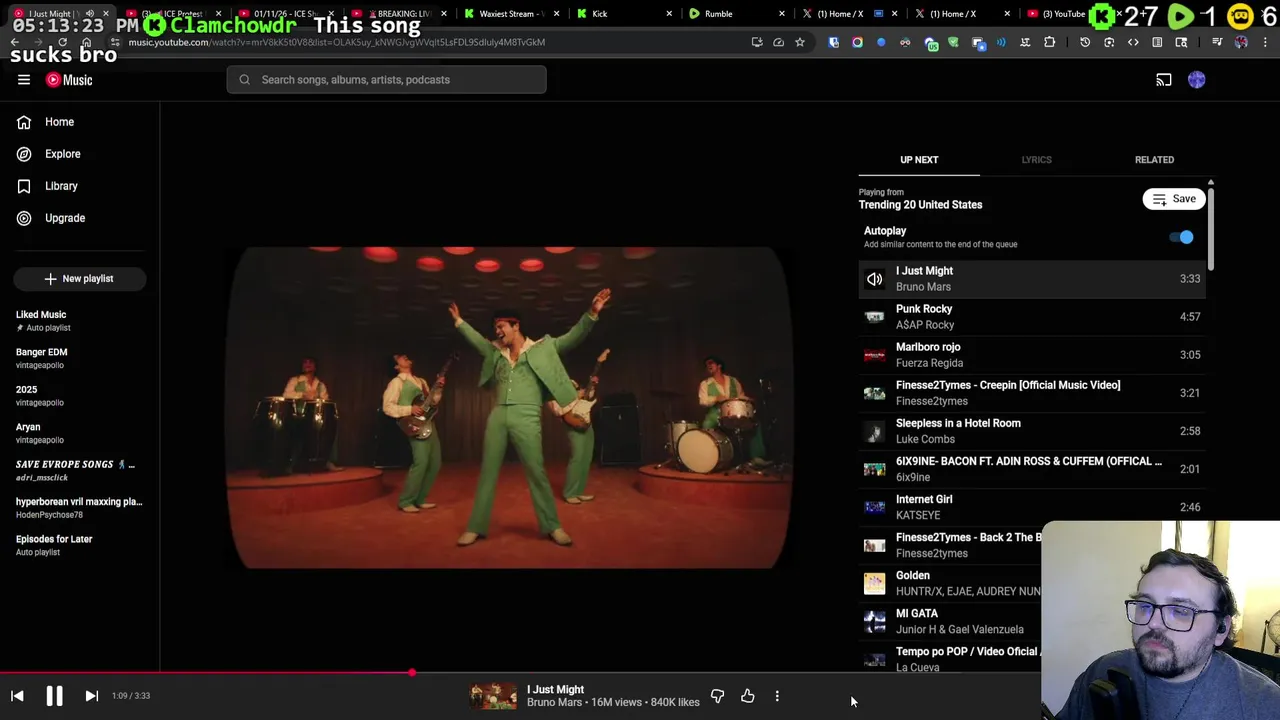1280x720 pixels.
Task: Click the Golden album thumbnail
Action: coord(875,583)
